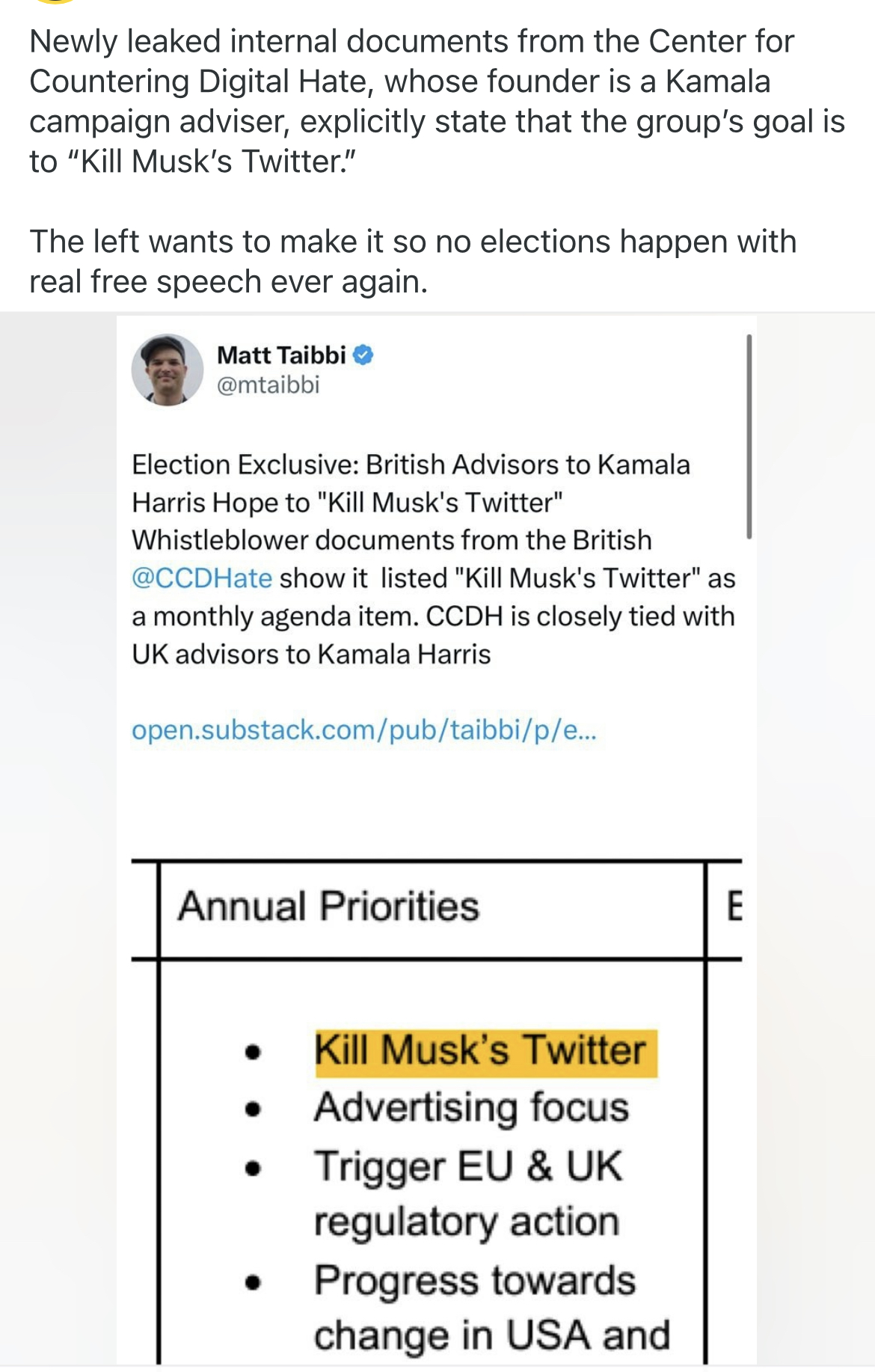Click the bullet beside Trigger EU & UK
Screen dimensions: 875x1372
pos(254,1167)
